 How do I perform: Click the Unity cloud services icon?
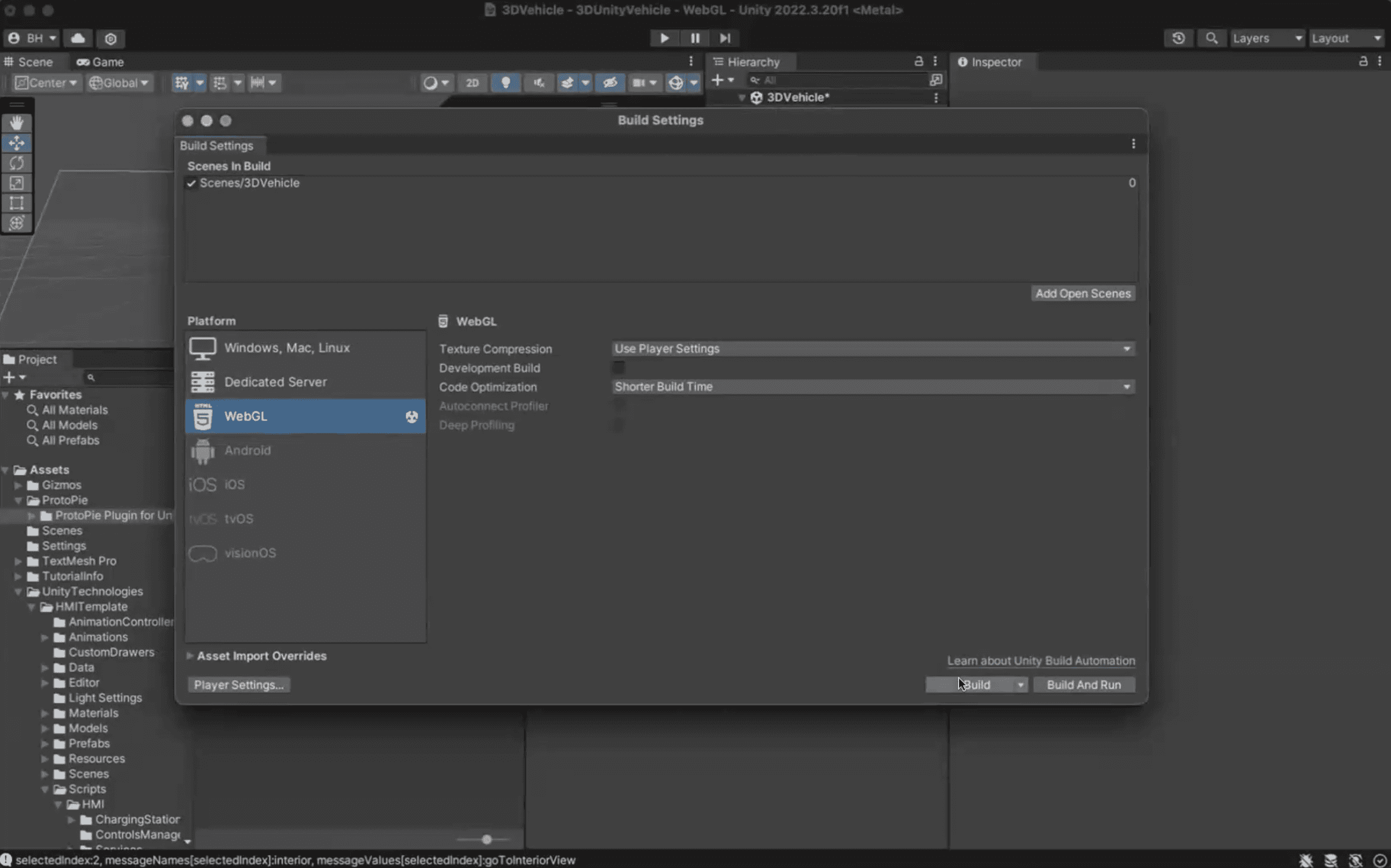[x=78, y=38]
